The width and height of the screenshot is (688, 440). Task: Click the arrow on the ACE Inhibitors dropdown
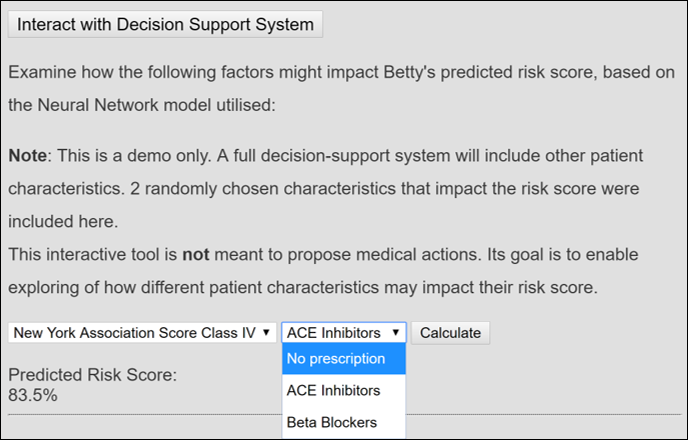click(x=397, y=333)
